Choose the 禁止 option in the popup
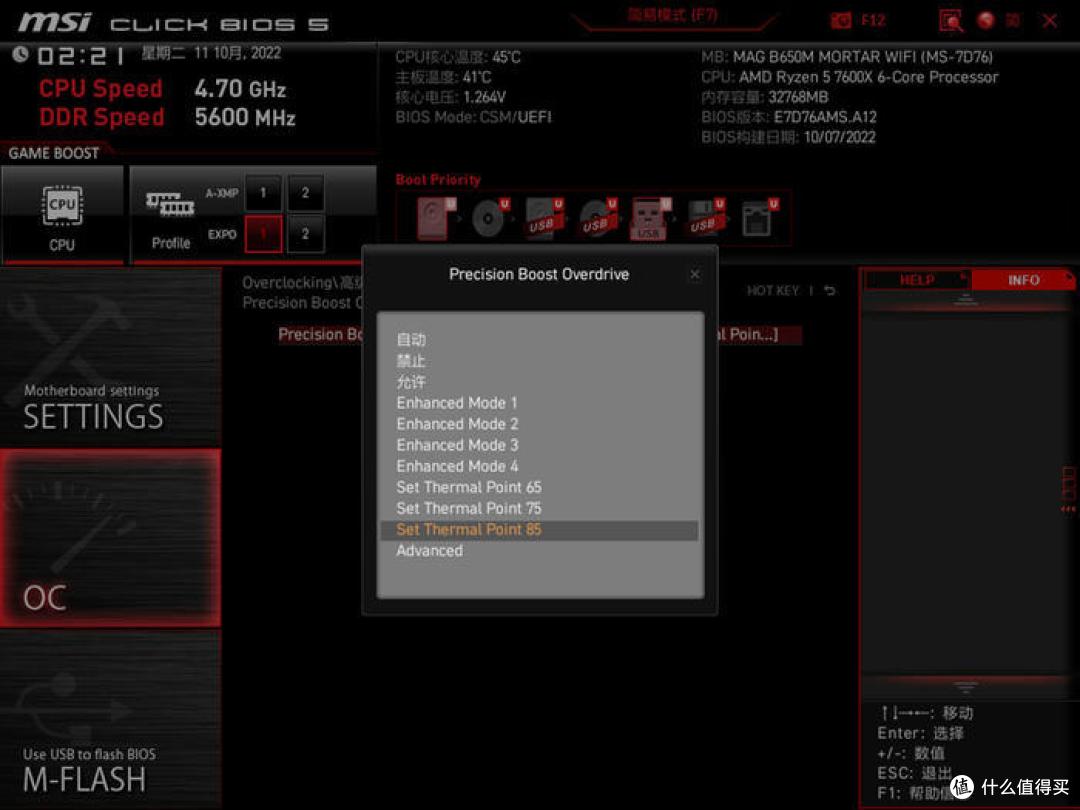 (x=411, y=361)
